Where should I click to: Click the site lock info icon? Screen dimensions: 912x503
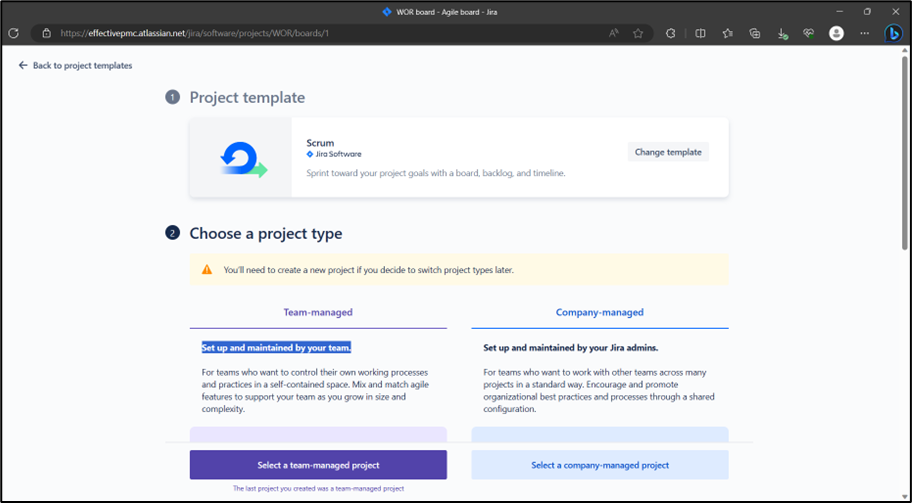point(47,33)
